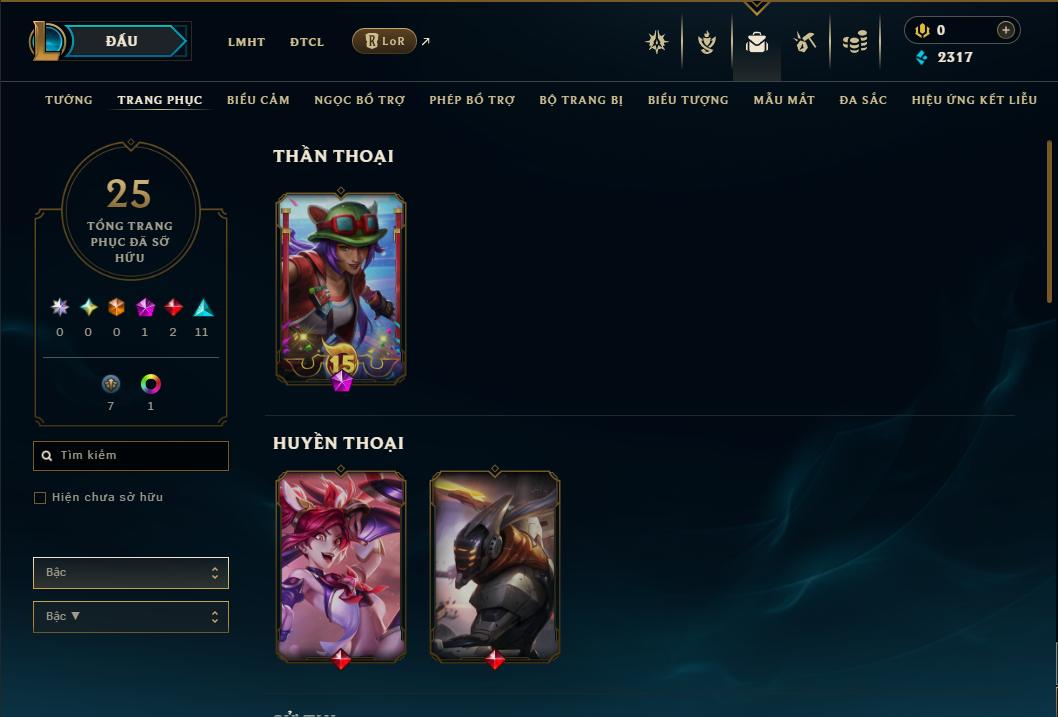This screenshot has width=1058, height=717.
Task: Click the Tìm kiếm search field
Action: pos(131,456)
